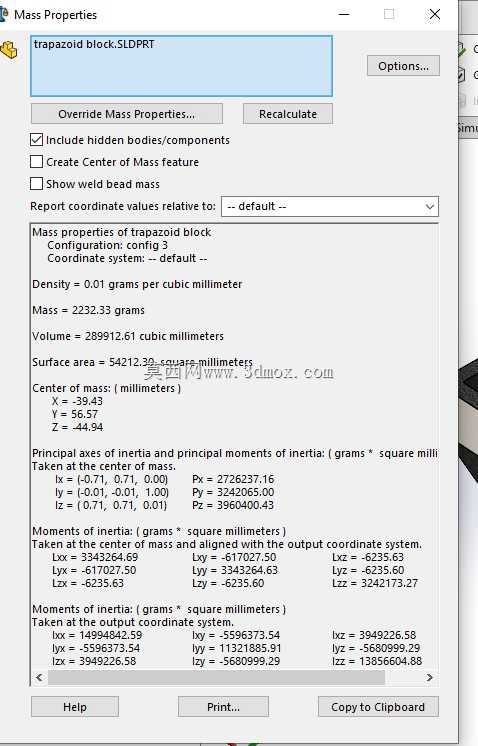
Task: Enable Show weld bead mass
Action: tap(37, 184)
